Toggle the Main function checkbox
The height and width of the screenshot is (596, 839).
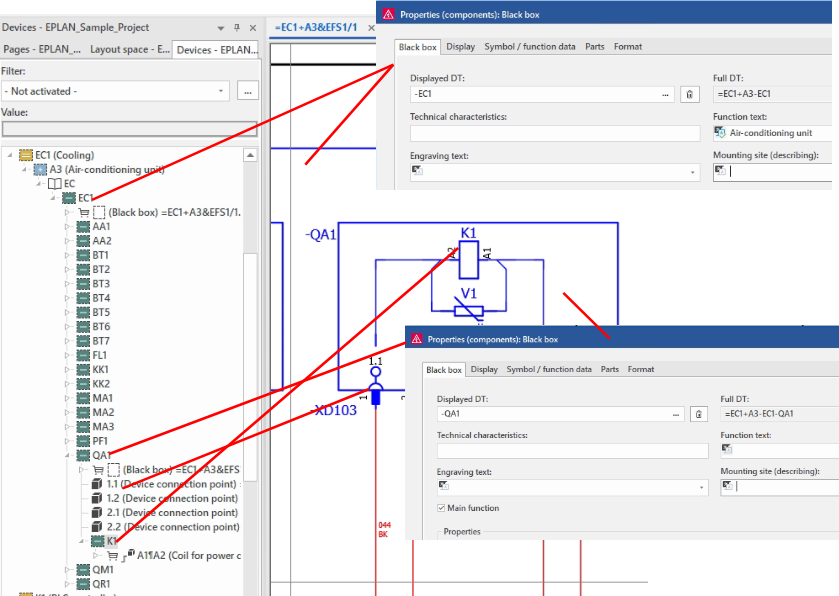(442, 508)
